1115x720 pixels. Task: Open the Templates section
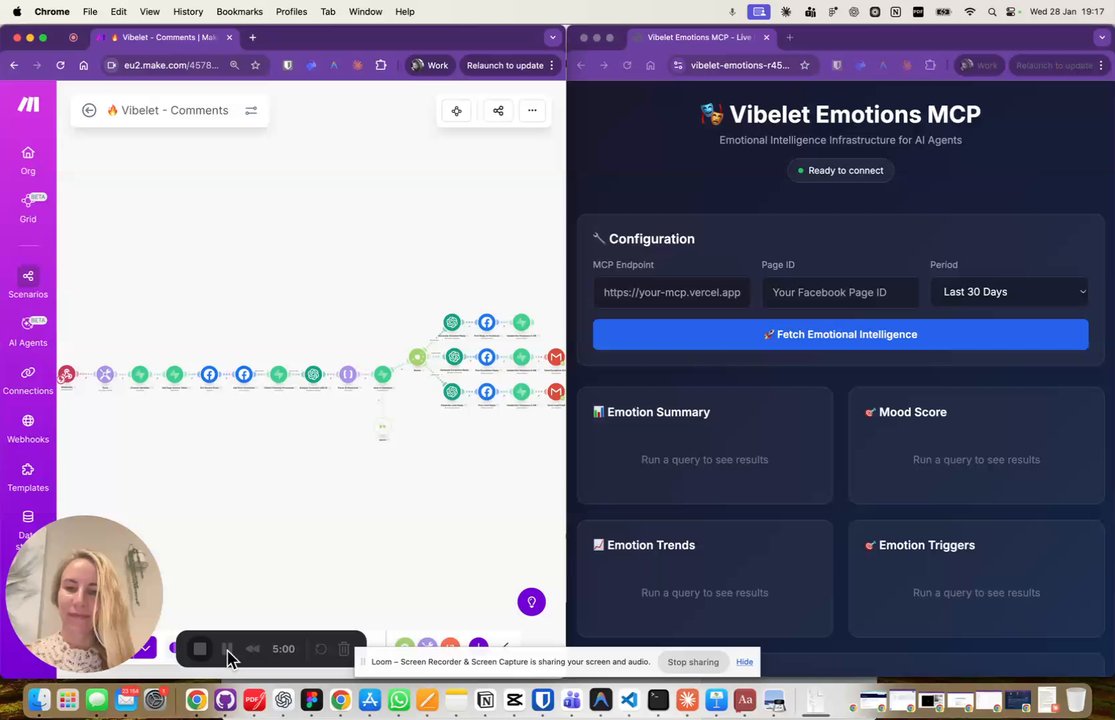click(x=28, y=477)
